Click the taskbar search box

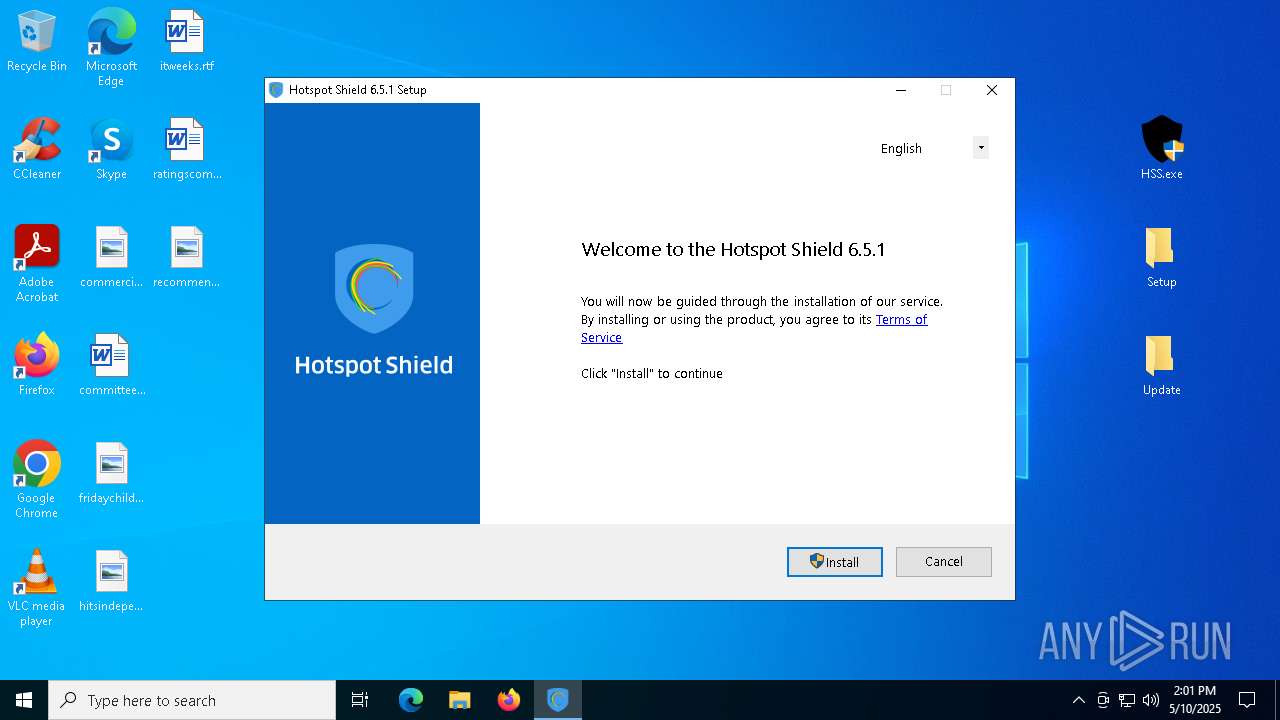[192, 700]
